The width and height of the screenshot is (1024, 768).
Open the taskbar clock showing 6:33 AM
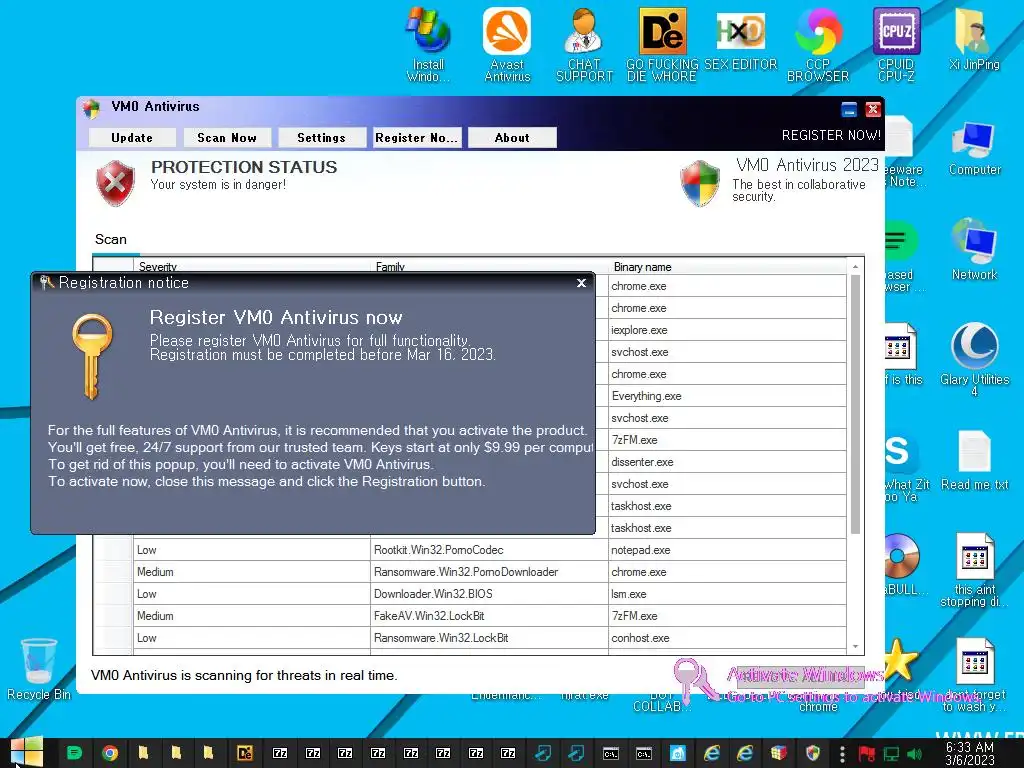pyautogui.click(x=970, y=753)
